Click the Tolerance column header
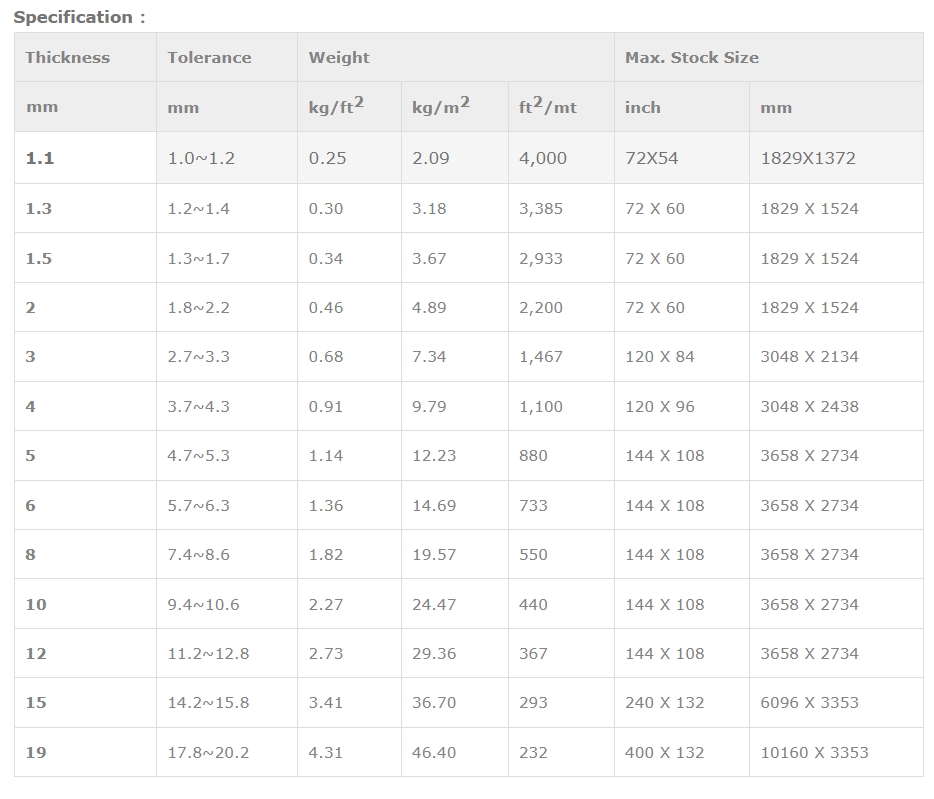Image resolution: width=934 pixels, height=799 pixels. point(227,57)
